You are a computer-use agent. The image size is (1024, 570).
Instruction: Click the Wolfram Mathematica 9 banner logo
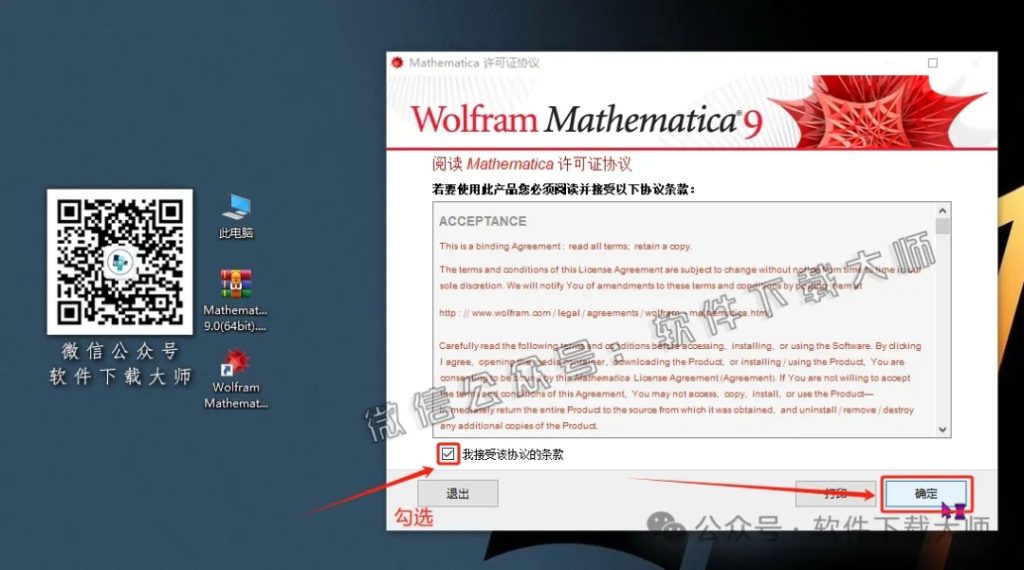pyautogui.click(x=586, y=121)
